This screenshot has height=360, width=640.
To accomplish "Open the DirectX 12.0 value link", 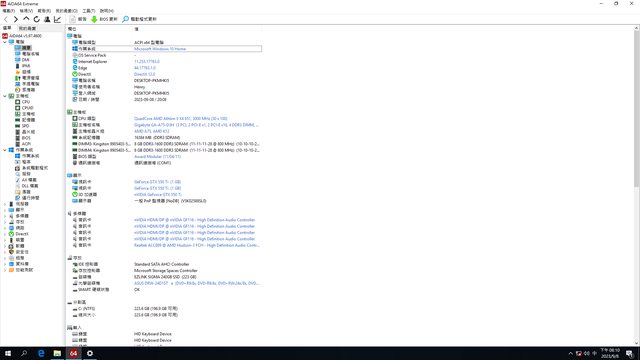I will 144,74.
